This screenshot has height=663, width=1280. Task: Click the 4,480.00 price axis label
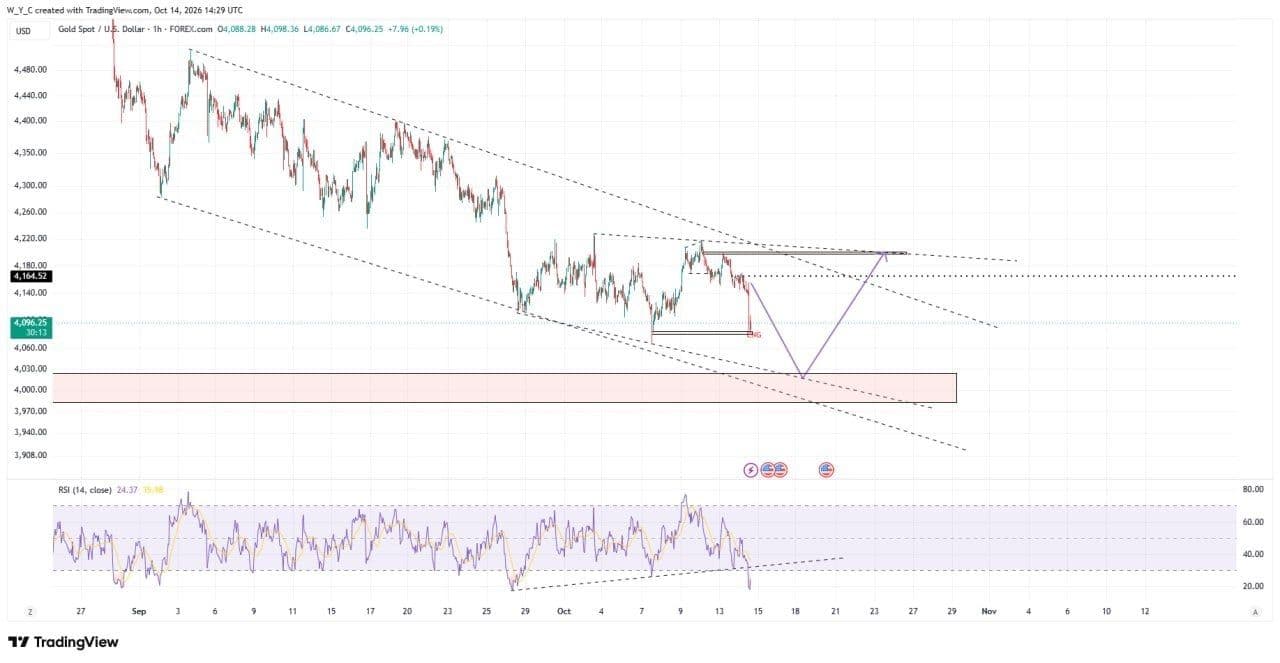[x=31, y=70]
